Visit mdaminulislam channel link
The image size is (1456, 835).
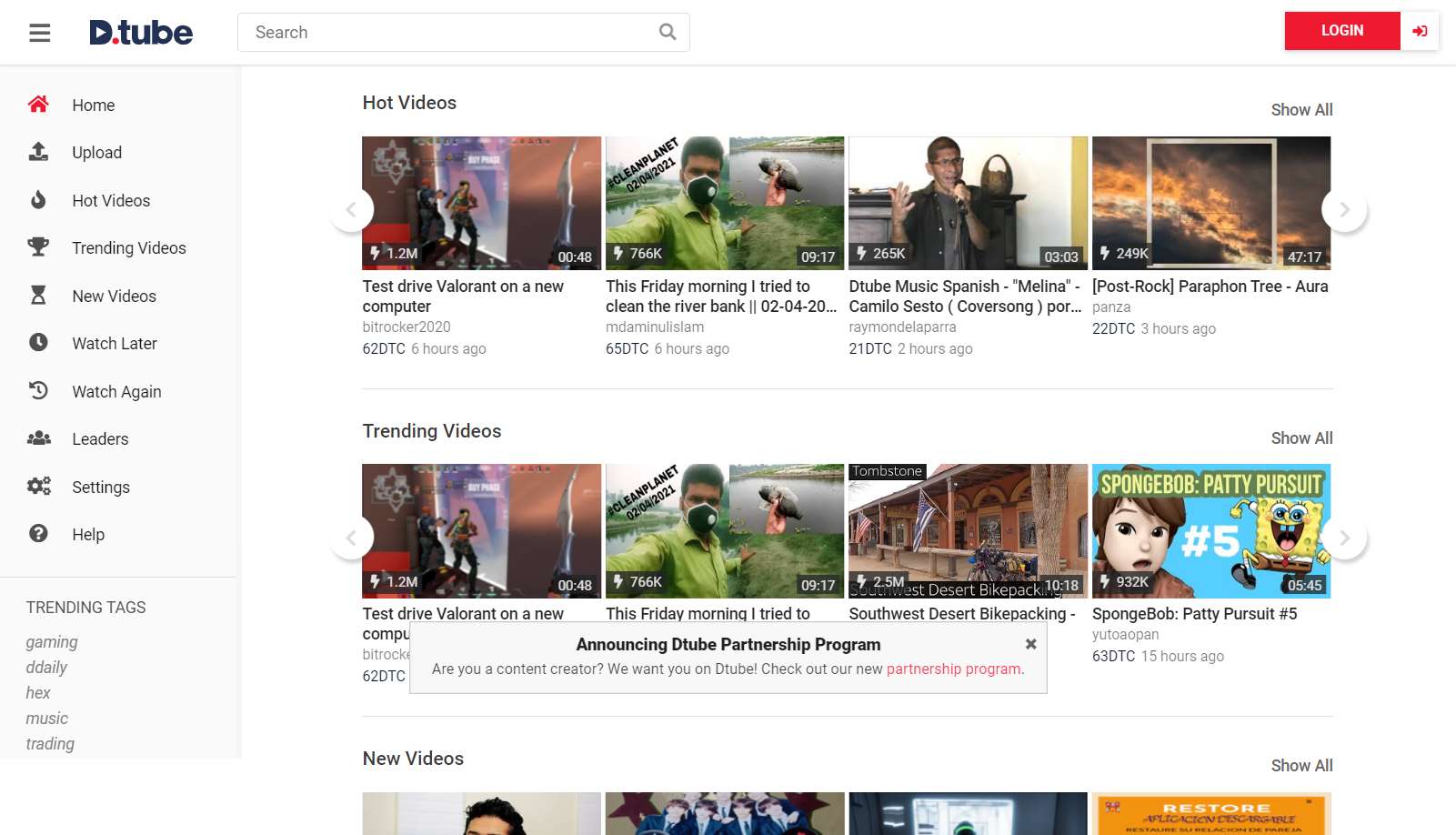pyautogui.click(x=655, y=327)
